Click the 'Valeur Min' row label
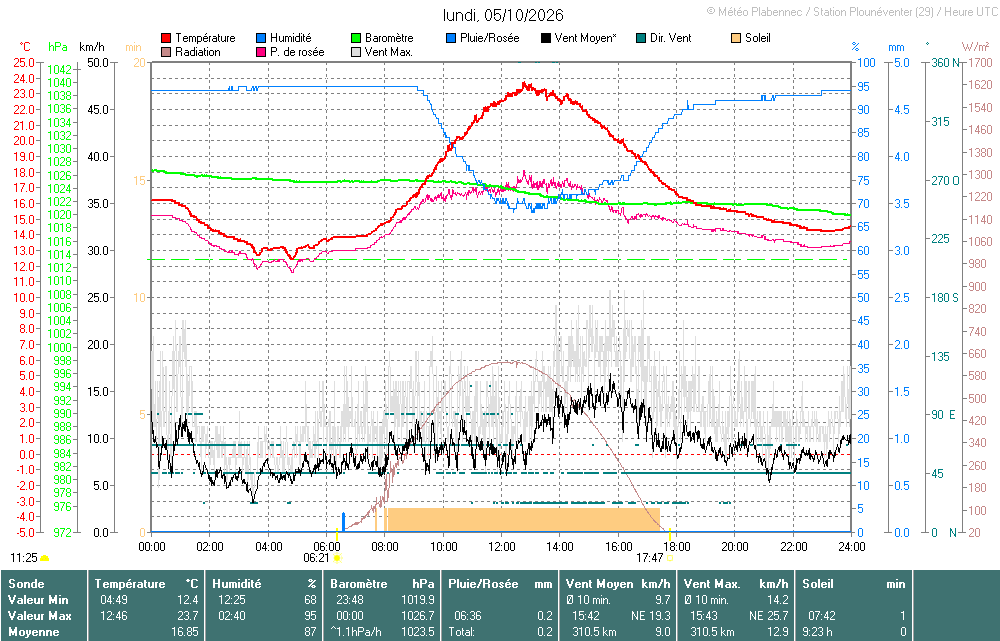Image resolution: width=1000 pixels, height=641 pixels. point(38,600)
